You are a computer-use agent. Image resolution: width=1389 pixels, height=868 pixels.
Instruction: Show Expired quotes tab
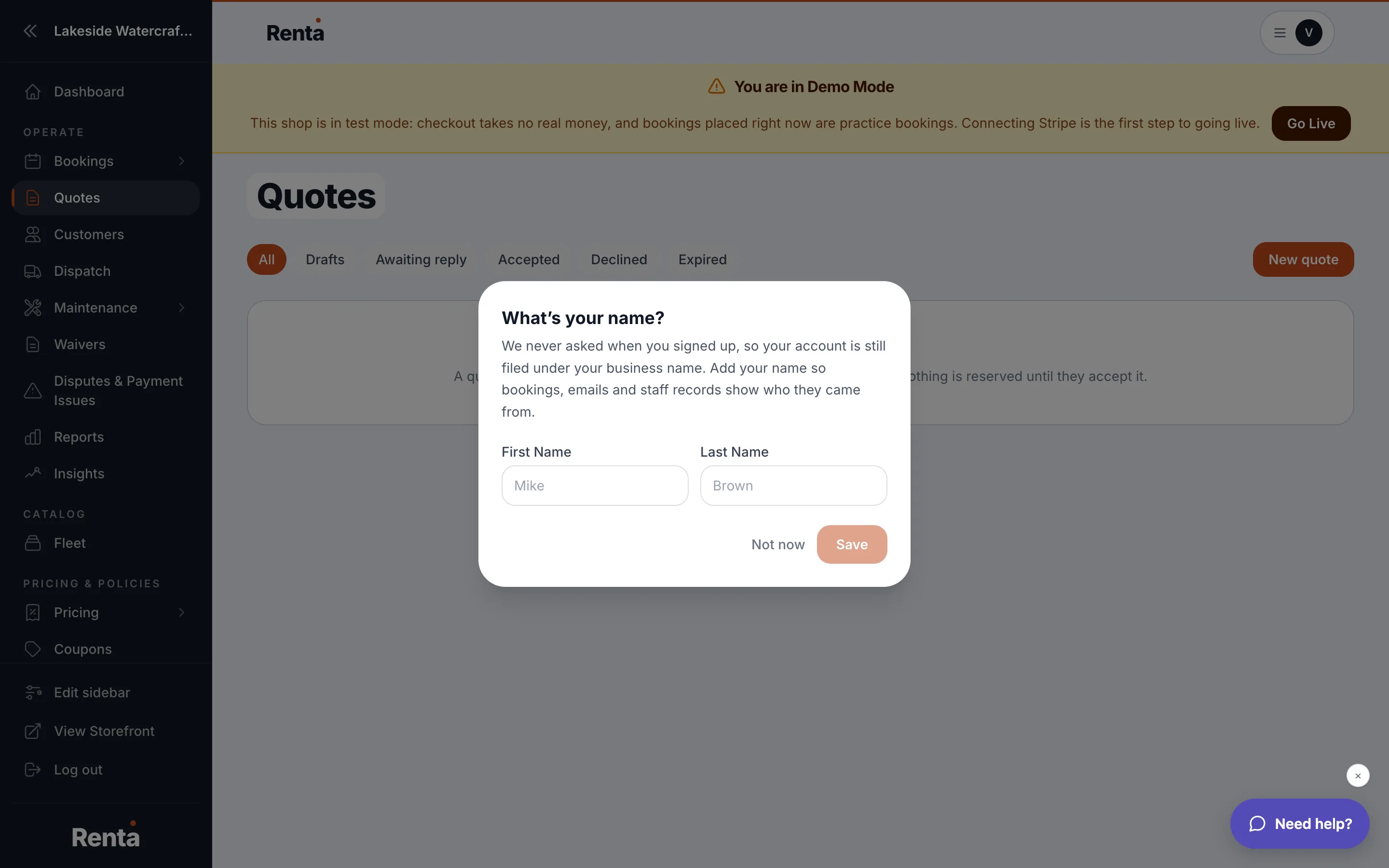[x=703, y=259]
